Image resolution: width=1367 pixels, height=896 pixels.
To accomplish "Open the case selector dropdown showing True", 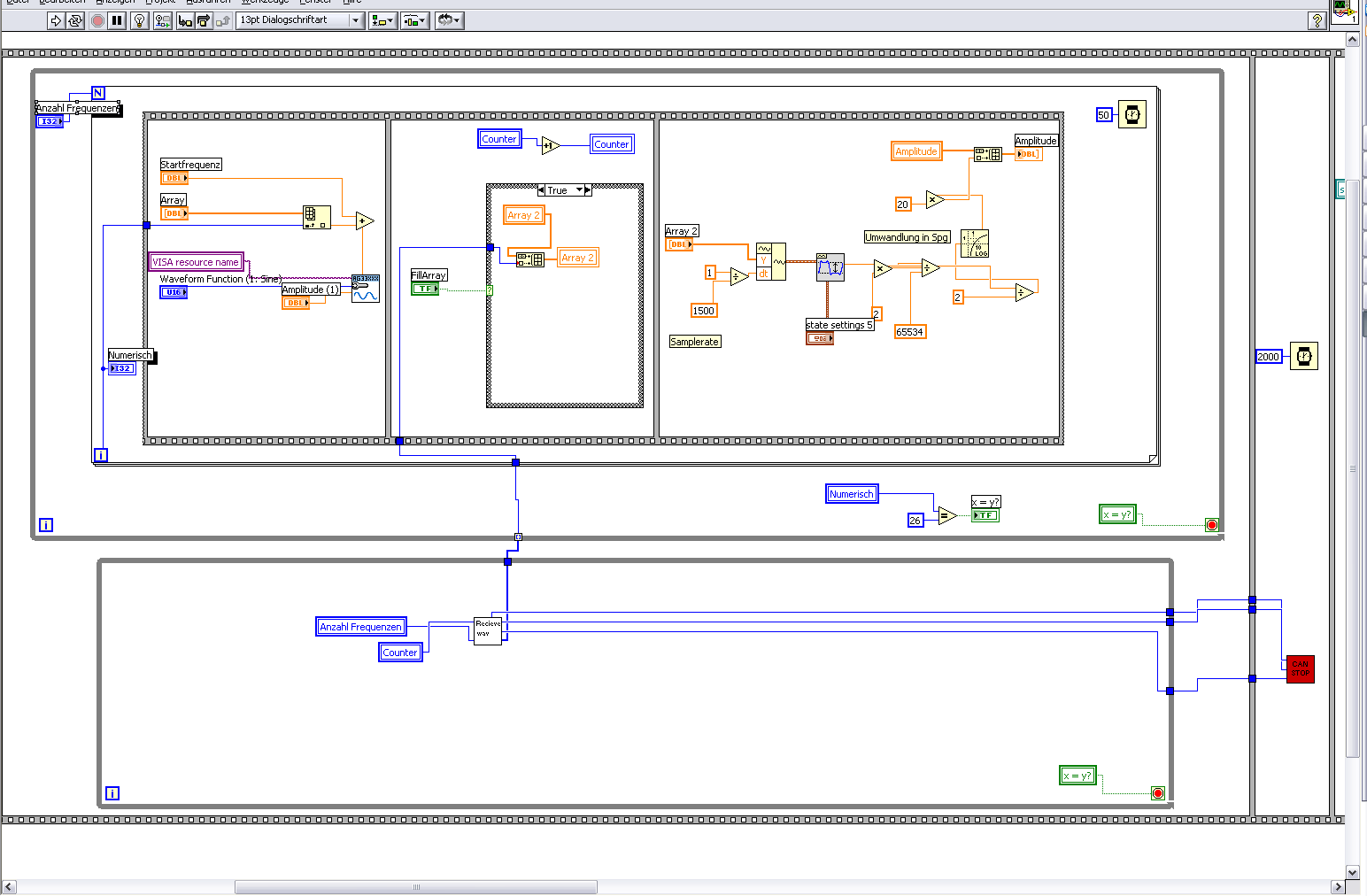I will click(x=580, y=190).
